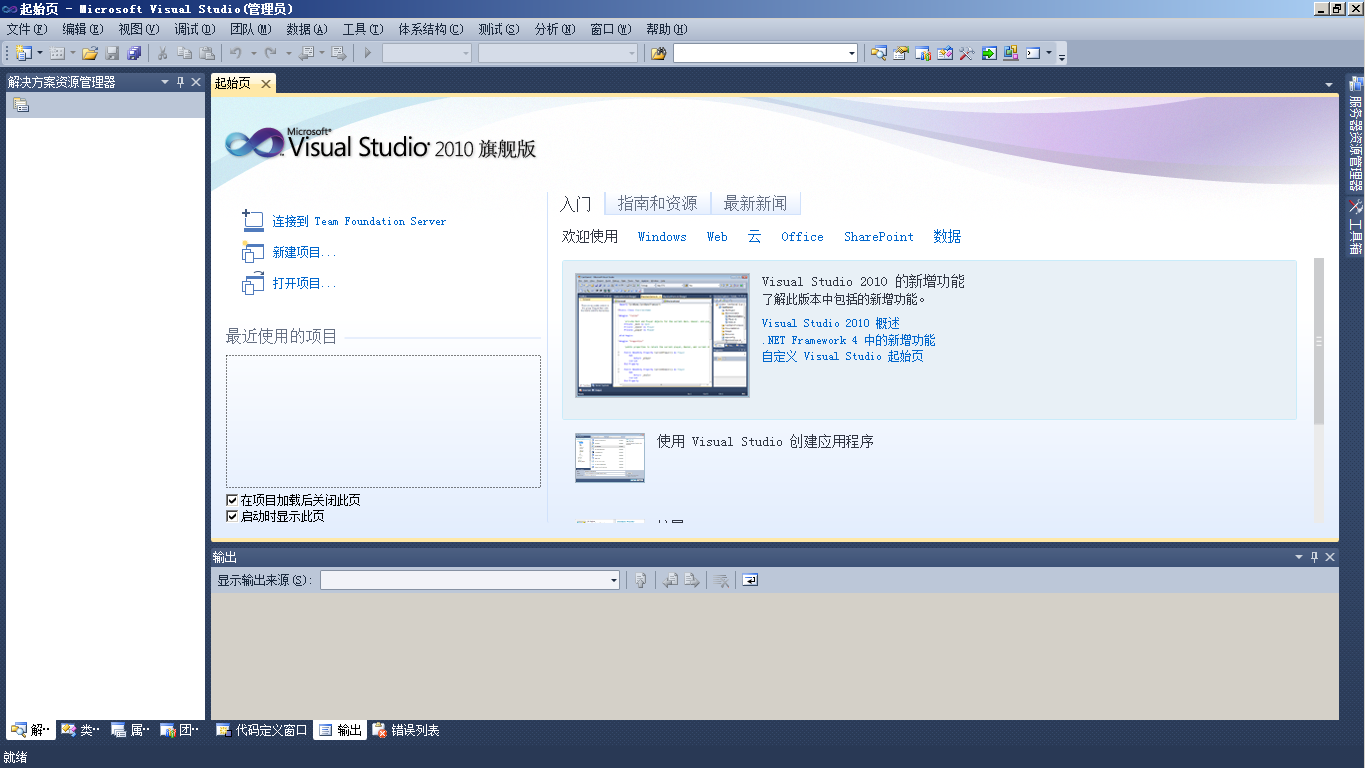Open the New Project split-button dropdown arrow
This screenshot has height=768, width=1366.
(x=40, y=53)
